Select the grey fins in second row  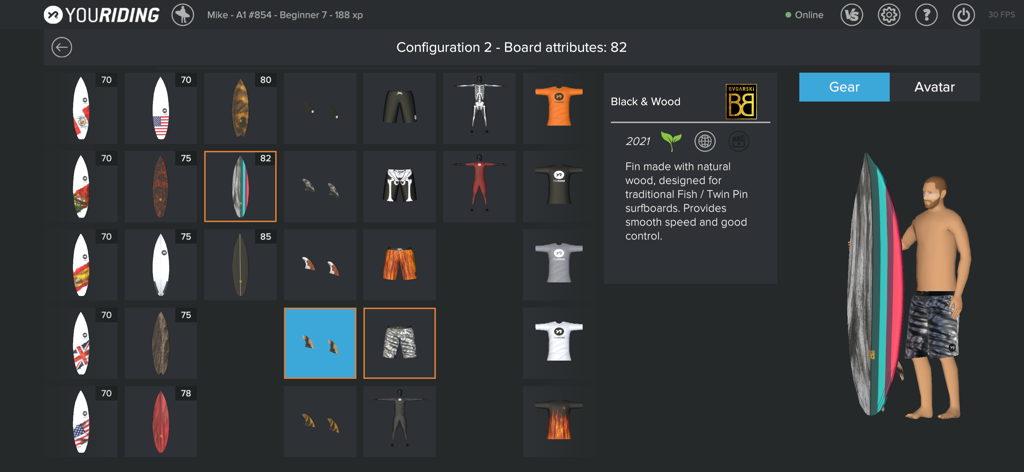coord(320,187)
